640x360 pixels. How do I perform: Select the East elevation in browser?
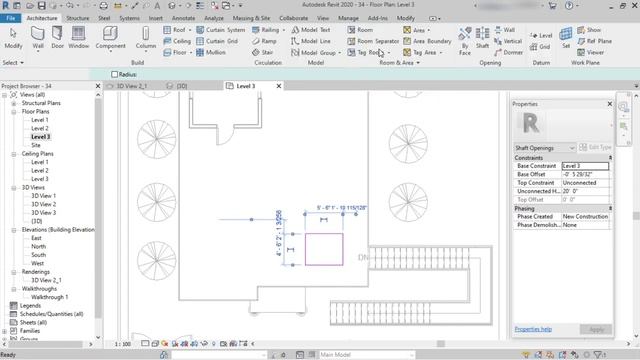(36, 238)
